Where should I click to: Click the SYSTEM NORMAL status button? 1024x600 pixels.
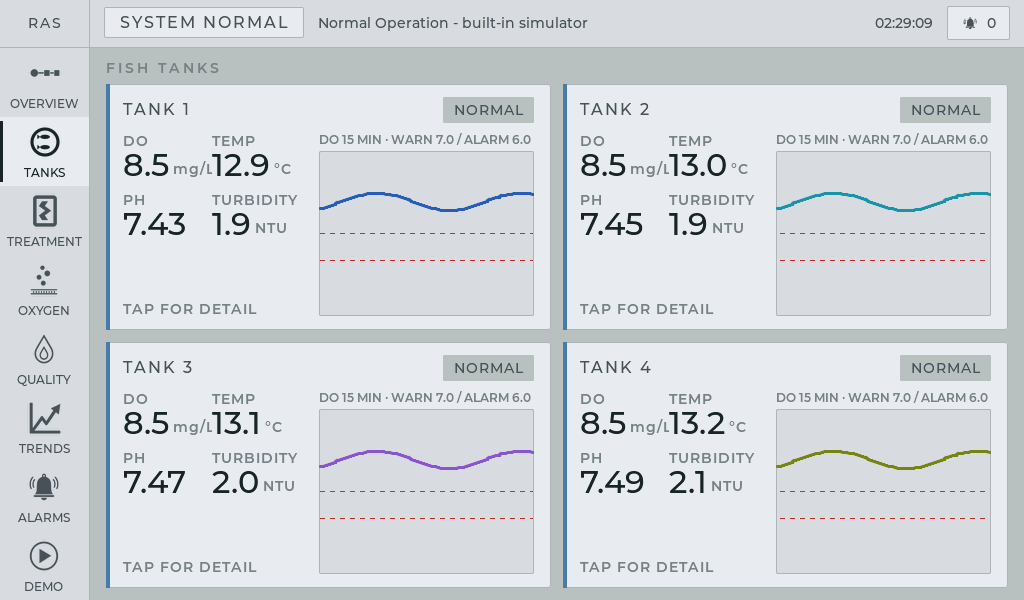point(204,23)
